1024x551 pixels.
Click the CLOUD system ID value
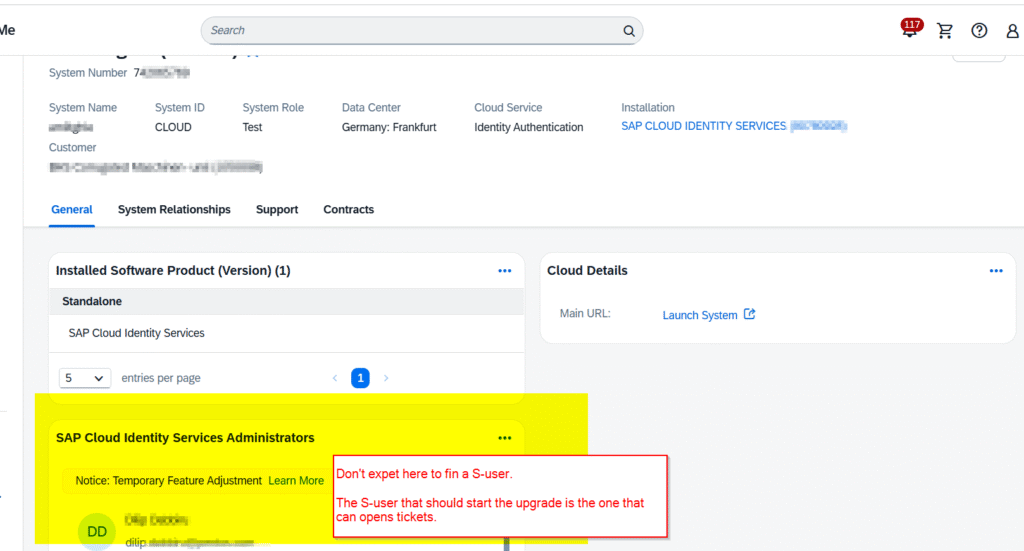click(x=173, y=127)
